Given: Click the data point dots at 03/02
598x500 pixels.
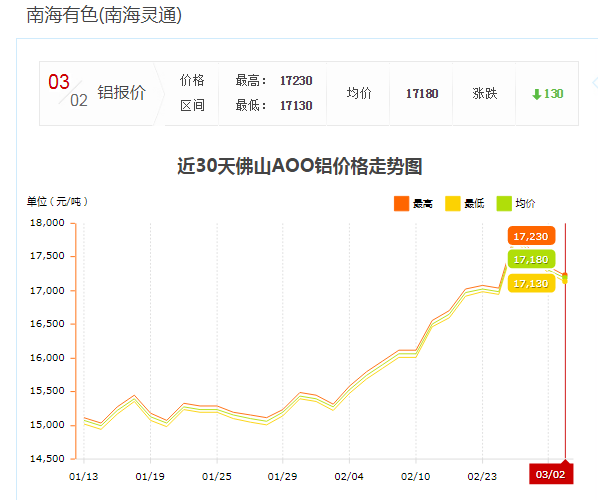Looking at the screenshot, I should click(x=565, y=278).
